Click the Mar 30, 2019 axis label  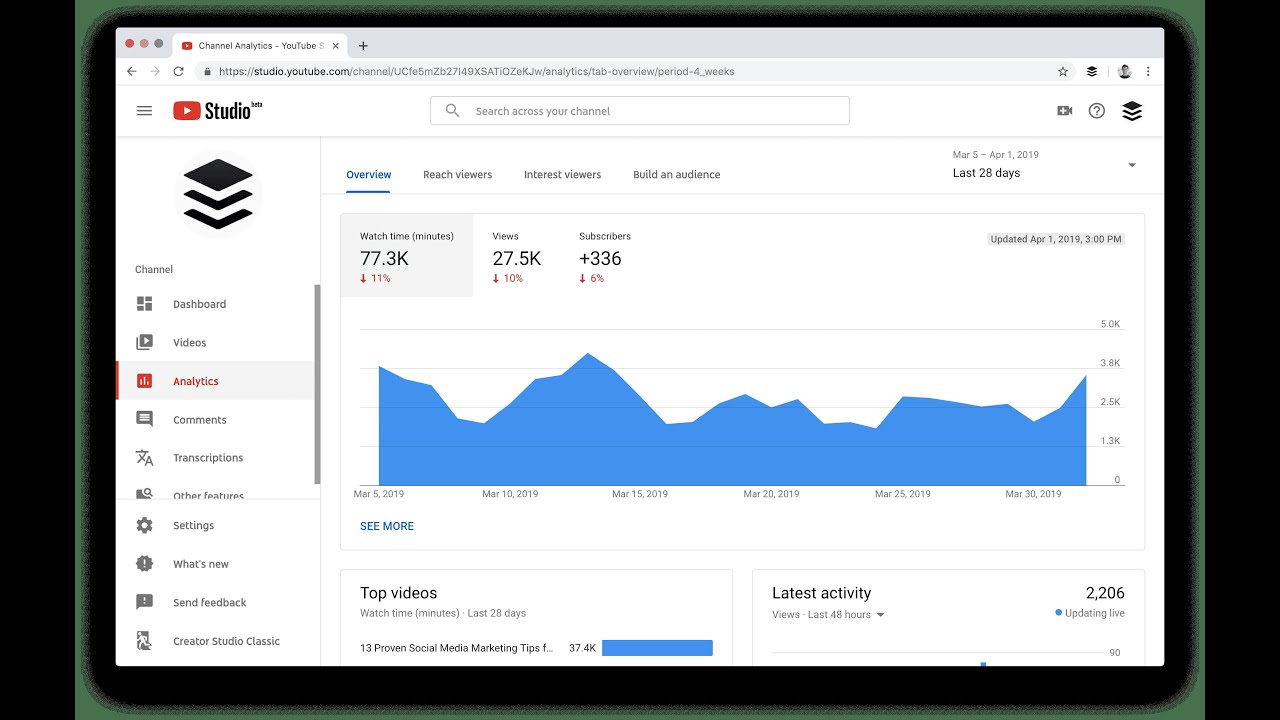pos(1033,494)
